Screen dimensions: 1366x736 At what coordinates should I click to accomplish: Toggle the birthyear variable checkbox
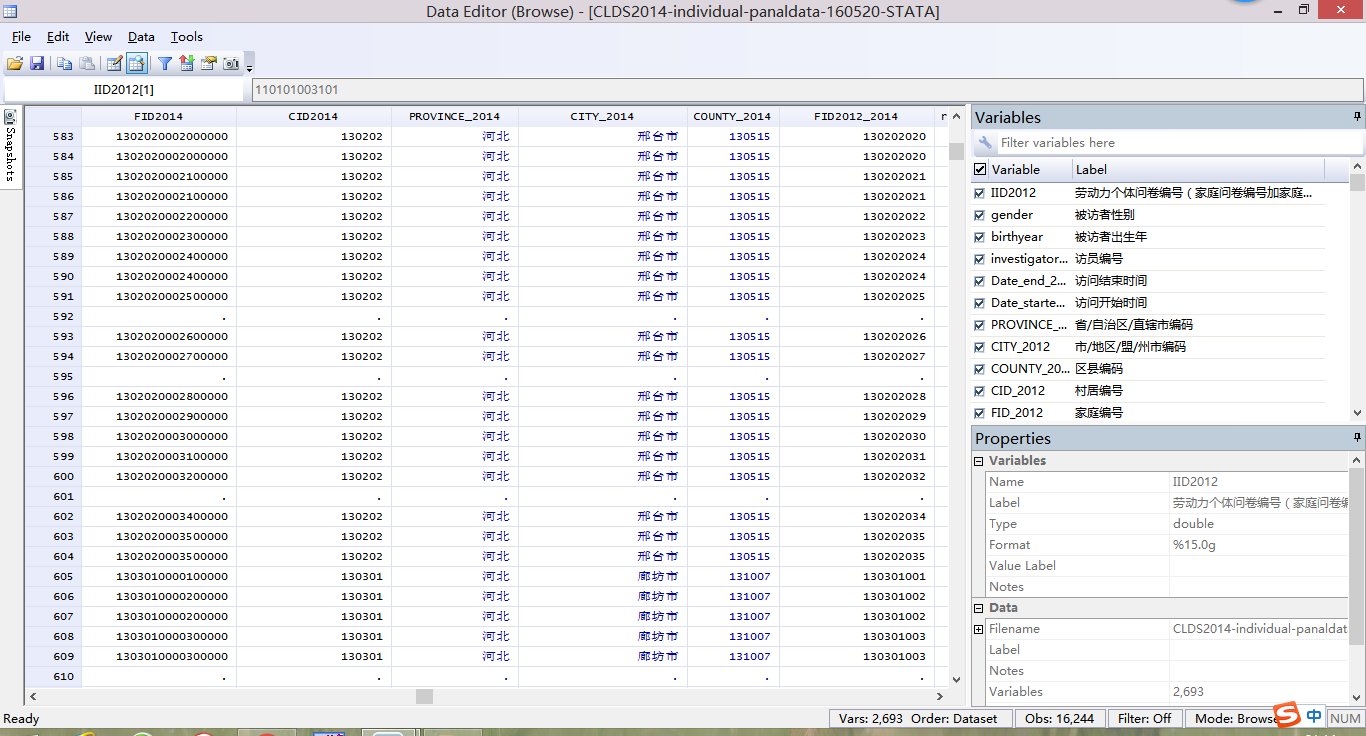[x=979, y=237]
